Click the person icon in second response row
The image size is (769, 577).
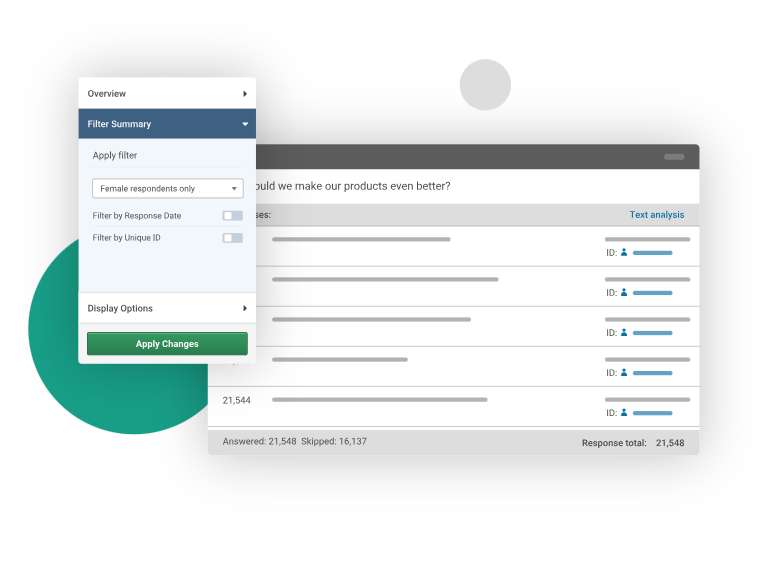pyautogui.click(x=624, y=293)
